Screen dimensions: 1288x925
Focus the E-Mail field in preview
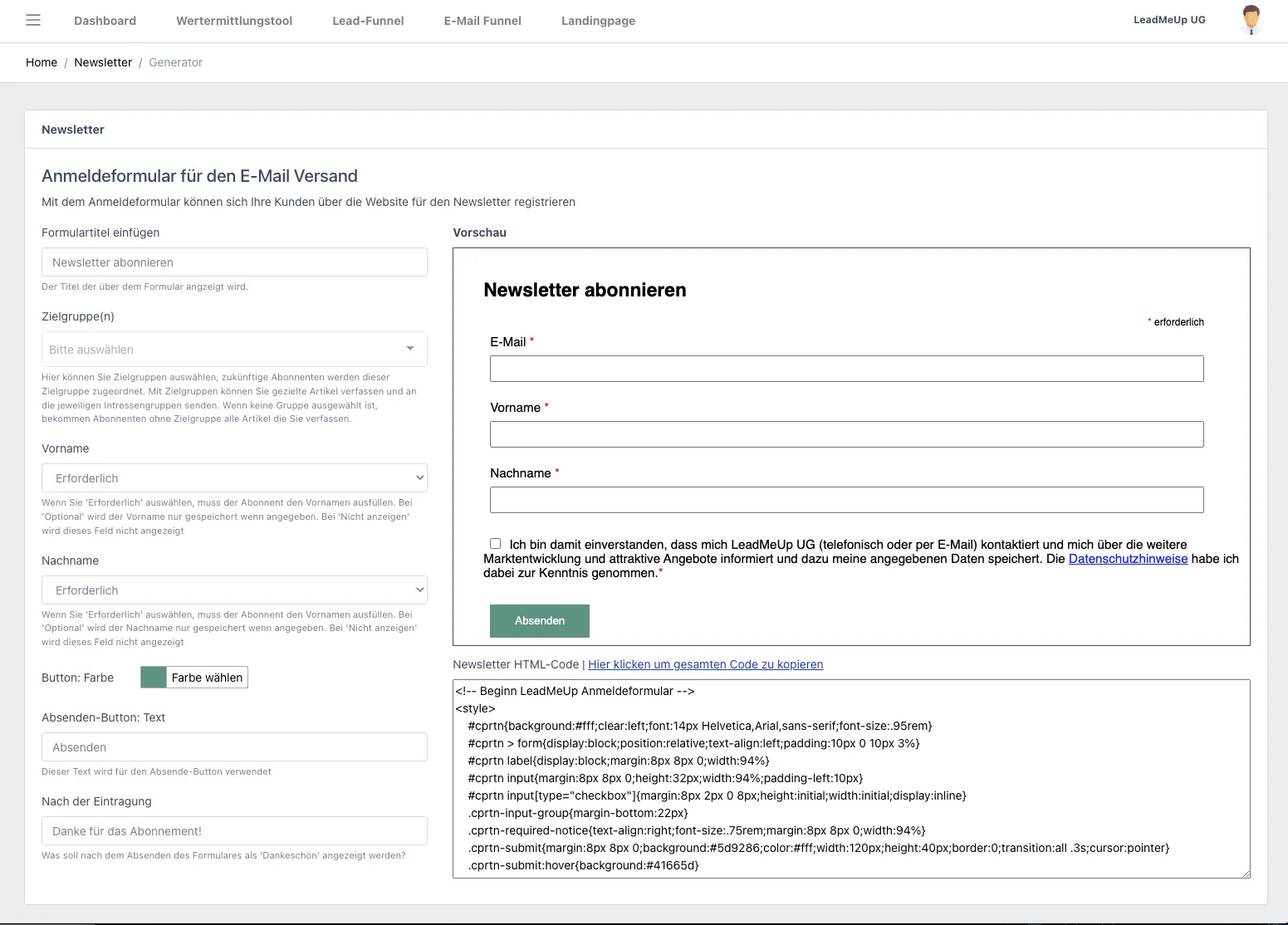click(x=846, y=369)
